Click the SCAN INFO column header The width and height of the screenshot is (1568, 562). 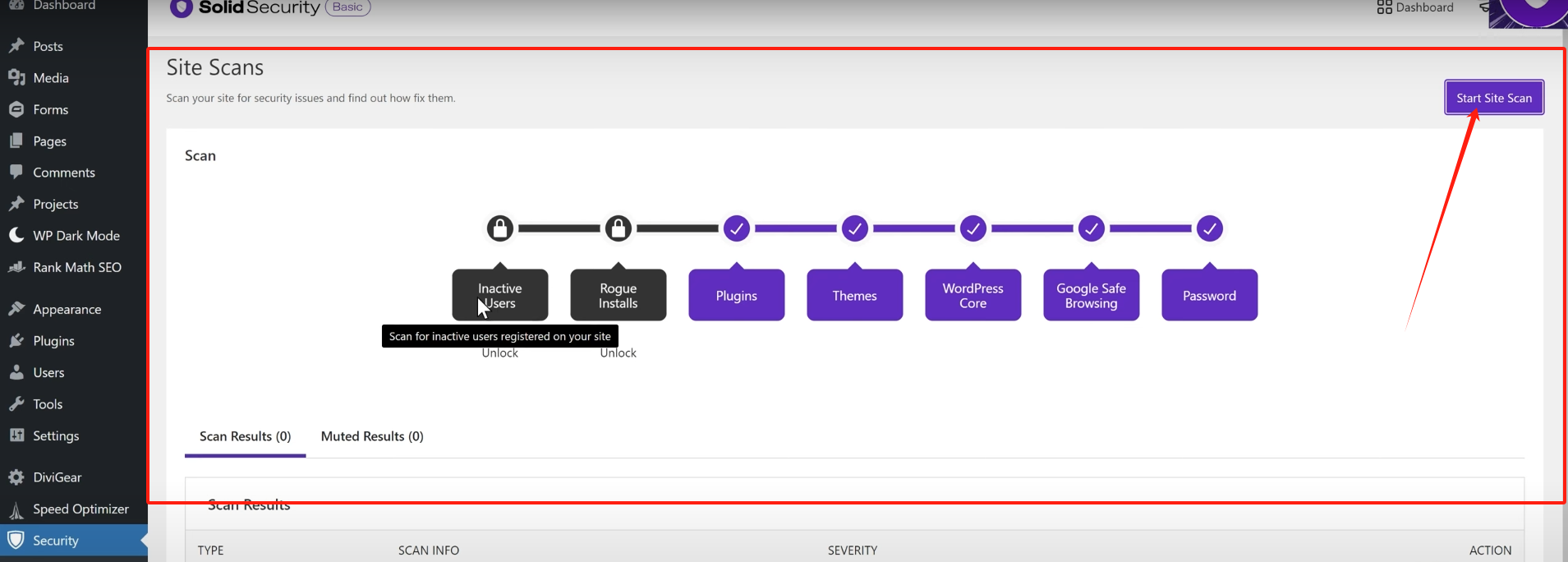coord(429,550)
